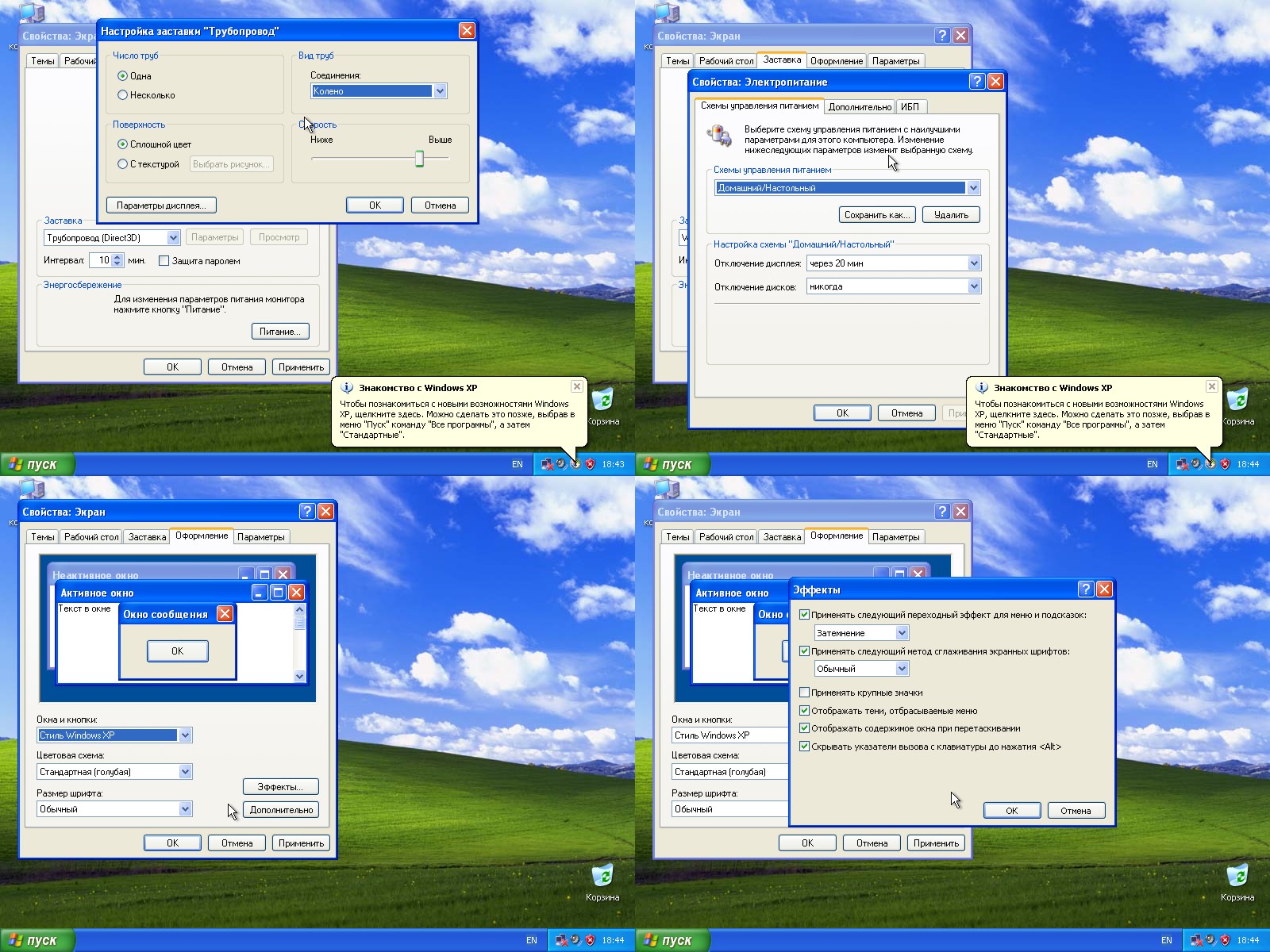Click the help question mark on Эффекты title bar
Screen dimensions: 1270x952
1086,589
